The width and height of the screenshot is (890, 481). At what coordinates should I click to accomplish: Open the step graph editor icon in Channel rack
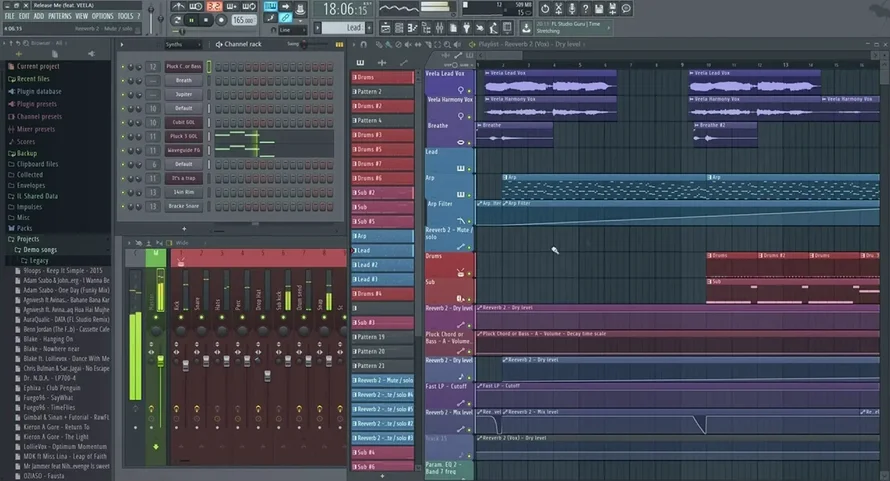[x=338, y=44]
